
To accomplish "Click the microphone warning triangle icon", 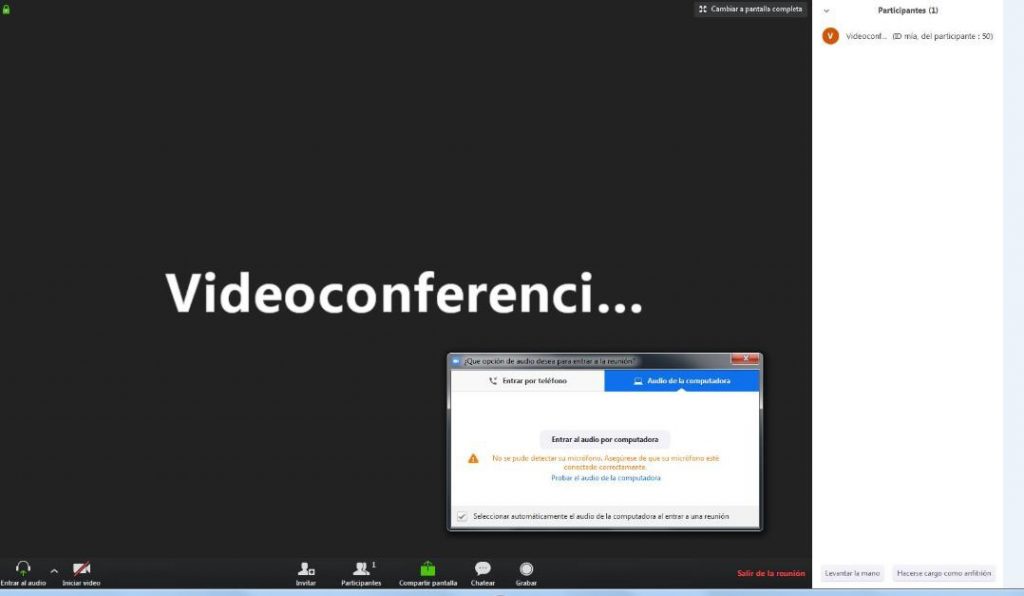I will pyautogui.click(x=473, y=458).
